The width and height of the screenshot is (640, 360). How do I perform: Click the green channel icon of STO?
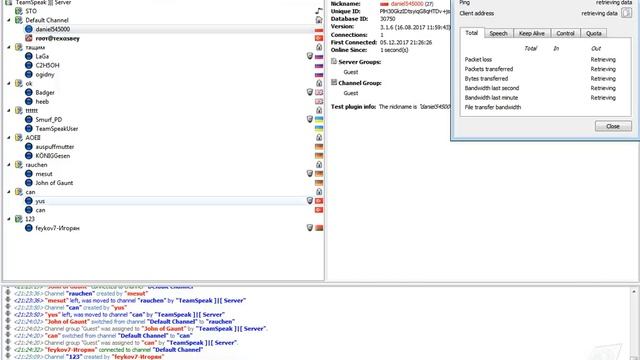tap(18, 11)
